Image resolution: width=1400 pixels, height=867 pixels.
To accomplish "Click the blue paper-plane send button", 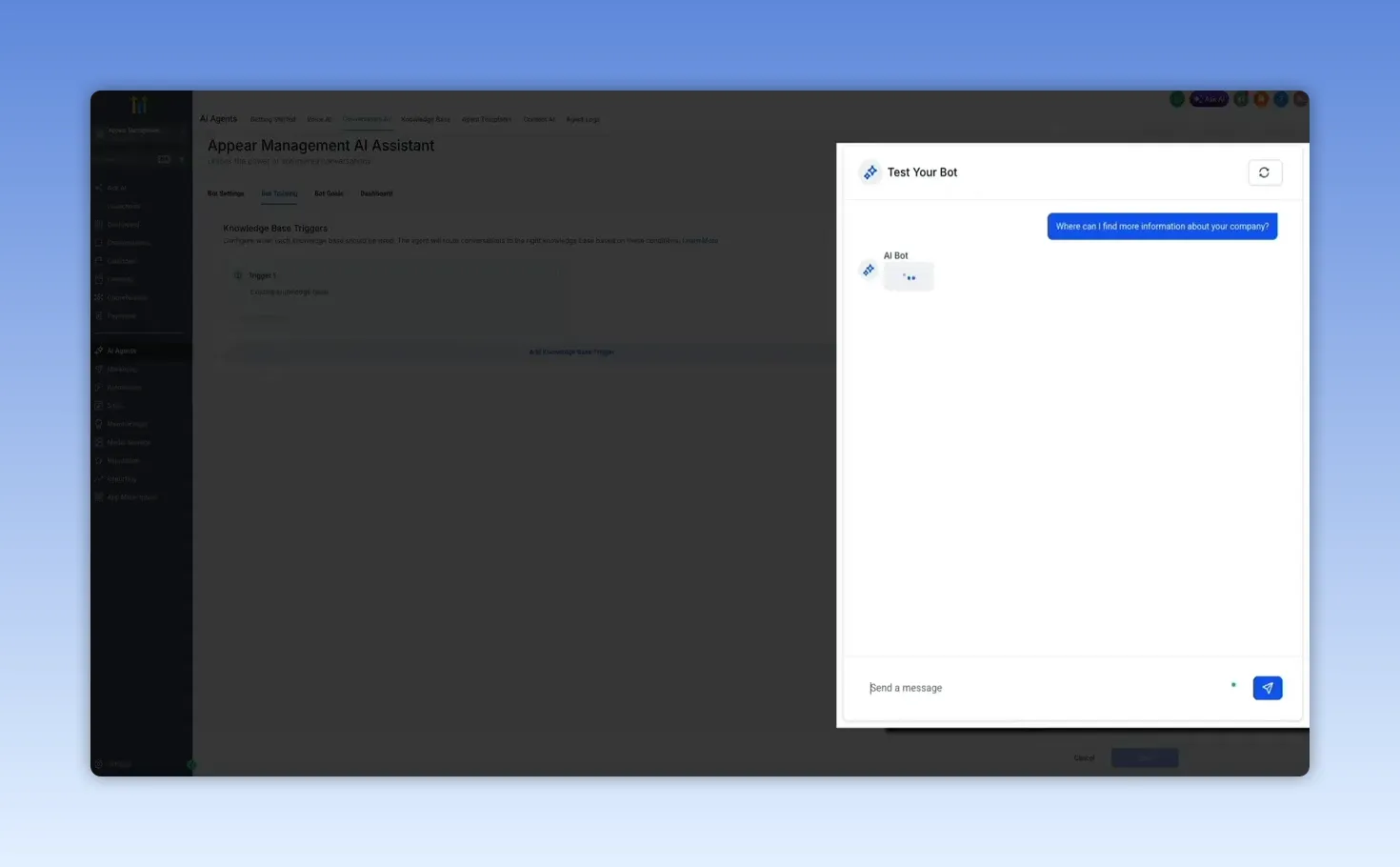I will [1267, 688].
